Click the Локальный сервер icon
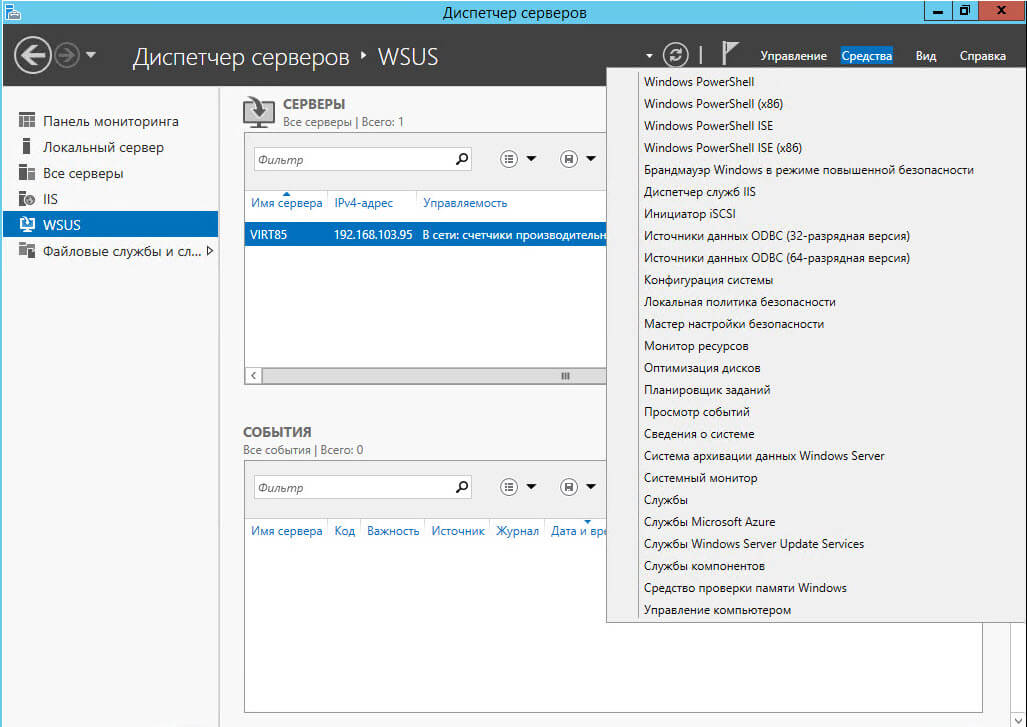This screenshot has height=727, width=1027. tap(26, 146)
